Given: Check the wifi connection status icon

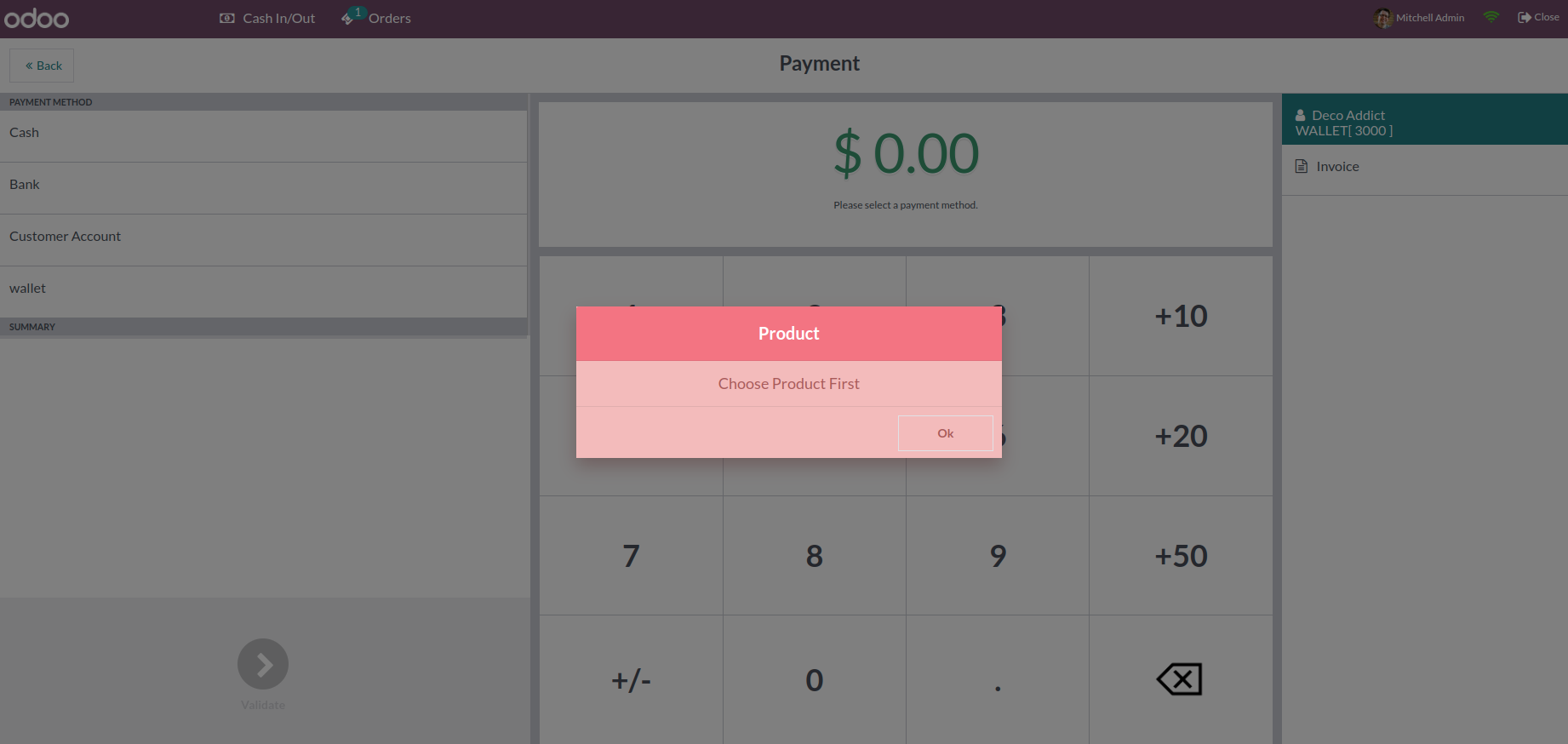Looking at the screenshot, I should click(x=1491, y=17).
